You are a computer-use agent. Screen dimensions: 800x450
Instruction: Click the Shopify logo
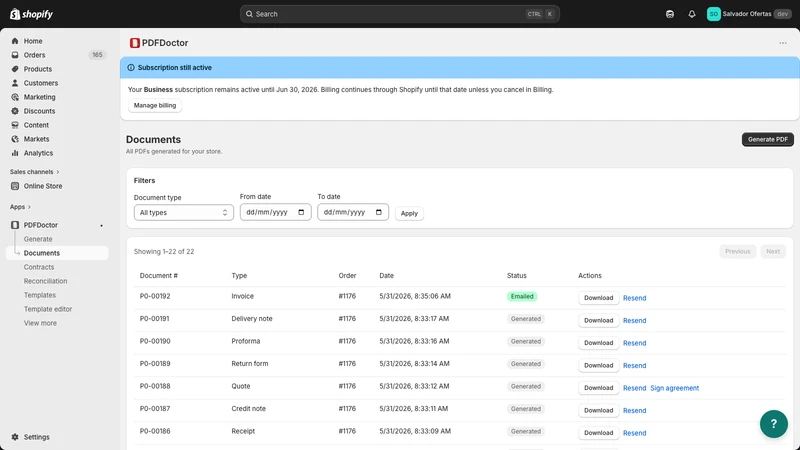pos(31,14)
